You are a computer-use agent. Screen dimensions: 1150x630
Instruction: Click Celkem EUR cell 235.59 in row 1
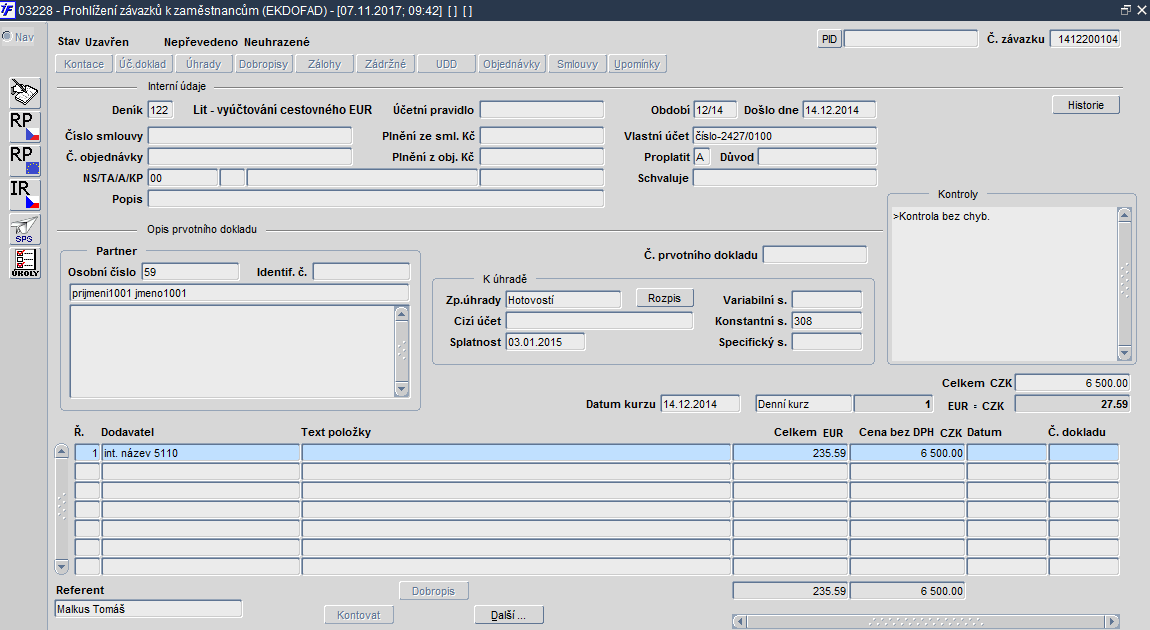(790, 453)
